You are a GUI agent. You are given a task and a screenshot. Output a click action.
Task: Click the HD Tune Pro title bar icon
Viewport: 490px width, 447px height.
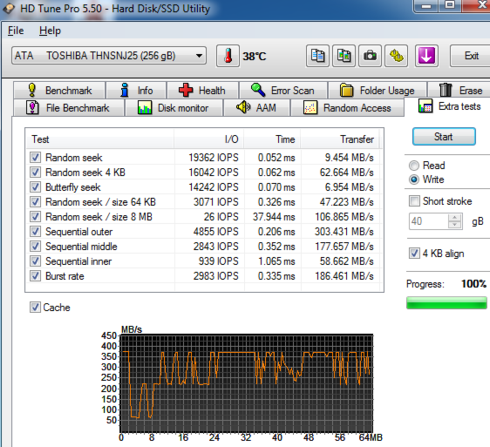coord(9,8)
